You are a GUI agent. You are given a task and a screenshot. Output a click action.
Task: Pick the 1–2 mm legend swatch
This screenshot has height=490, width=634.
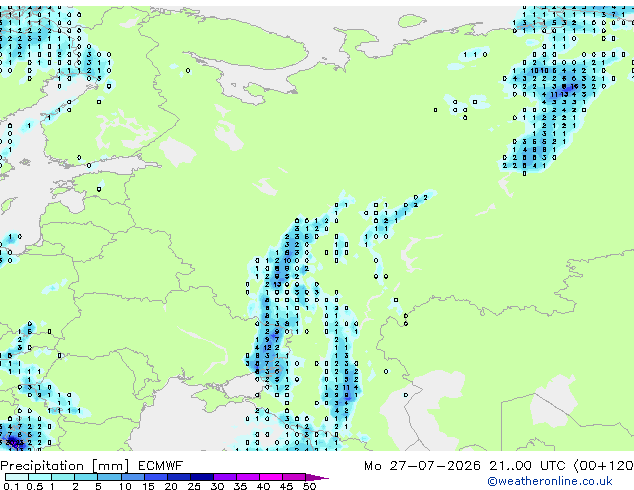pos(63,477)
